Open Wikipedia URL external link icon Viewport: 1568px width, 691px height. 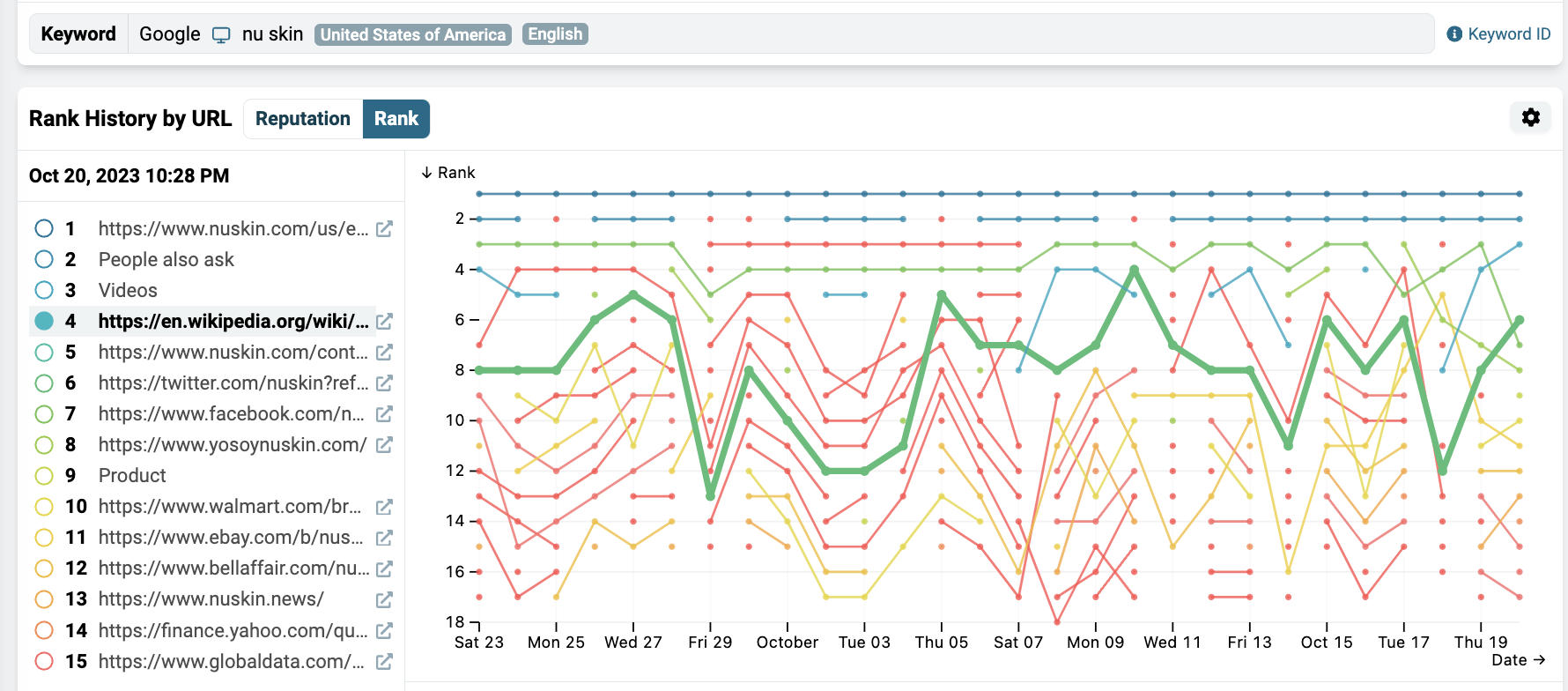point(384,322)
